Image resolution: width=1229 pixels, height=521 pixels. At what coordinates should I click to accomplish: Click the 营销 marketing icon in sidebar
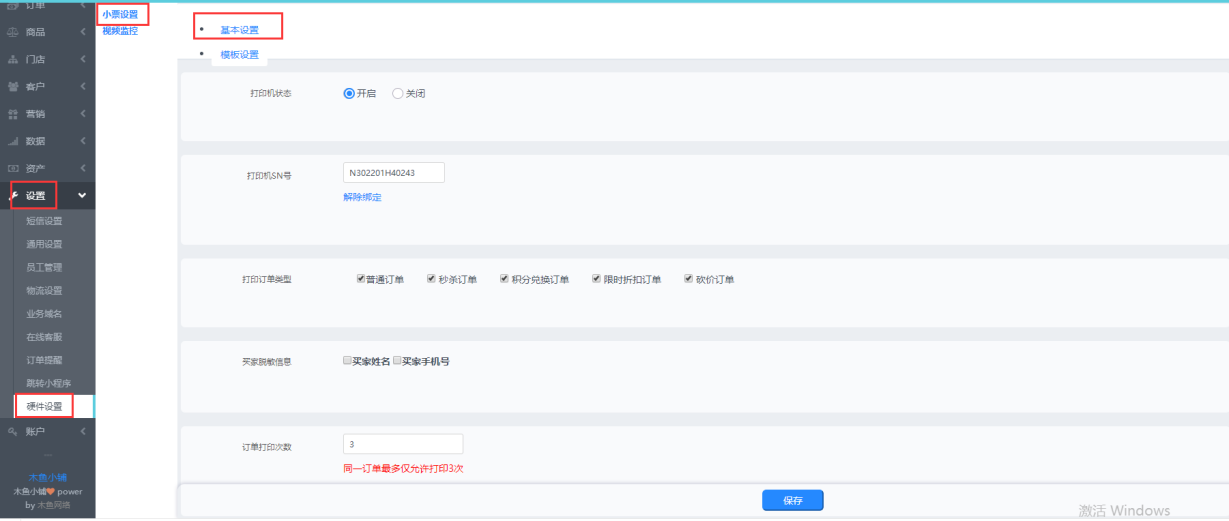click(x=13, y=114)
